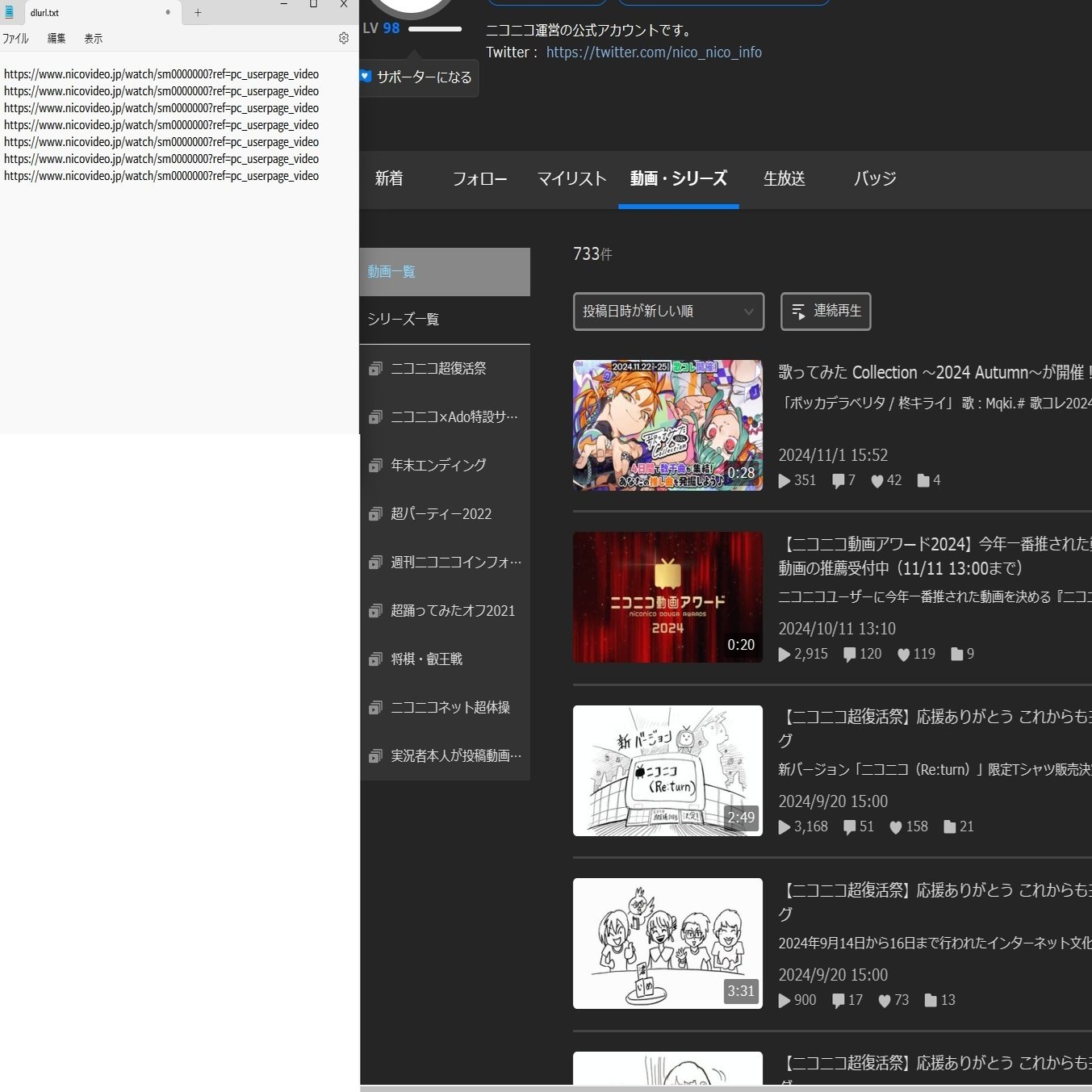Click play count icon beside 351
Image resolution: width=1092 pixels, height=1092 pixels.
[784, 481]
